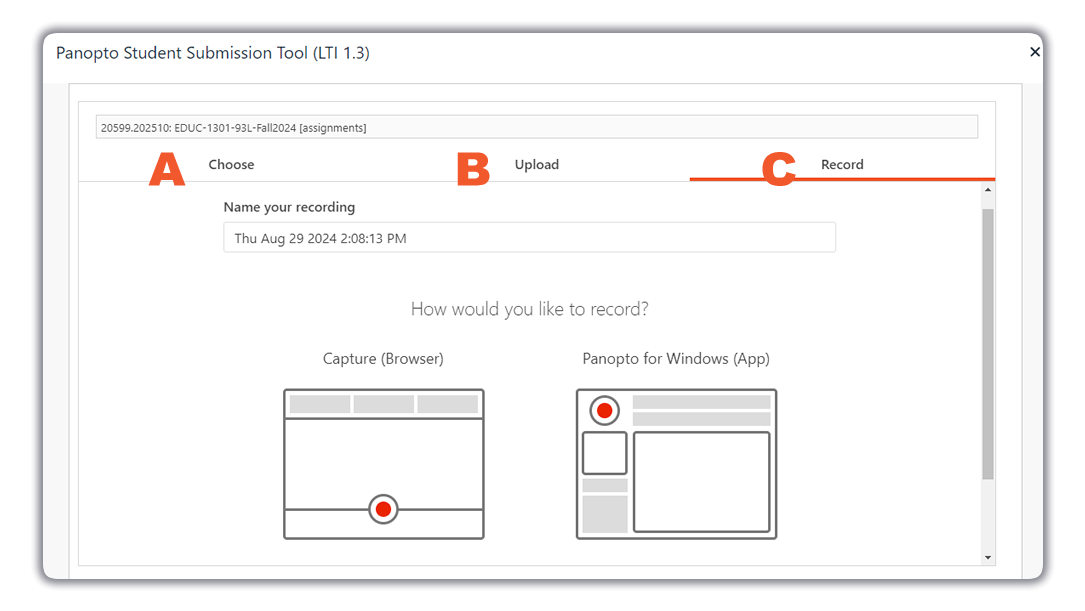
Task: Close the Panopto Student Submission dialog
Action: pos(1035,52)
